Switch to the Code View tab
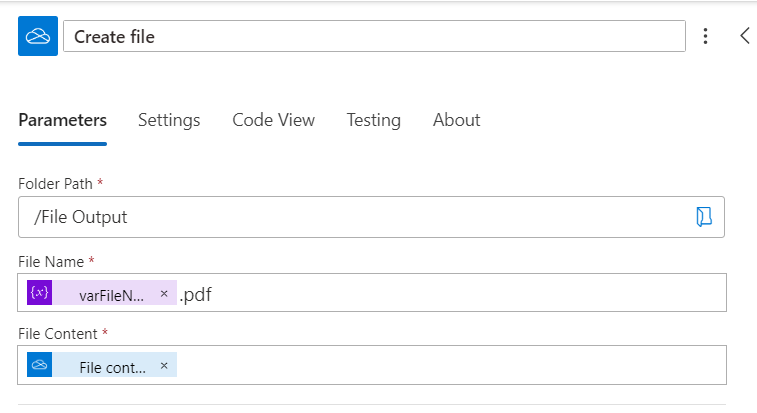The height and width of the screenshot is (413, 757). tap(273, 120)
